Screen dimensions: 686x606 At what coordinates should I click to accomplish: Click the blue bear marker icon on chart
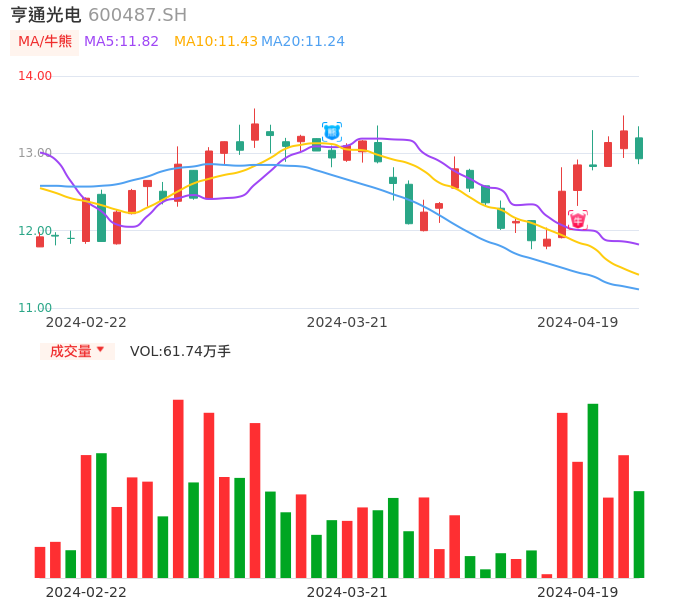pyautogui.click(x=332, y=131)
